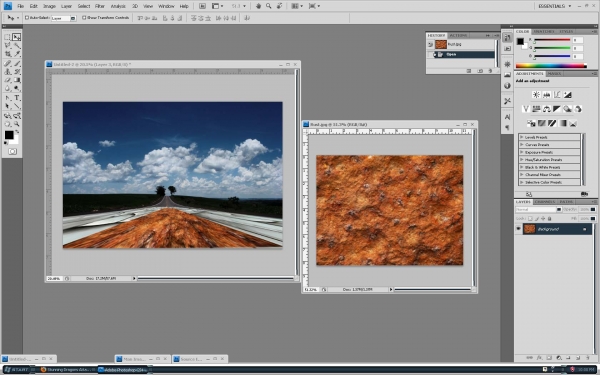Image resolution: width=600 pixels, height=375 pixels.
Task: Open the Image menu
Action: coord(49,6)
